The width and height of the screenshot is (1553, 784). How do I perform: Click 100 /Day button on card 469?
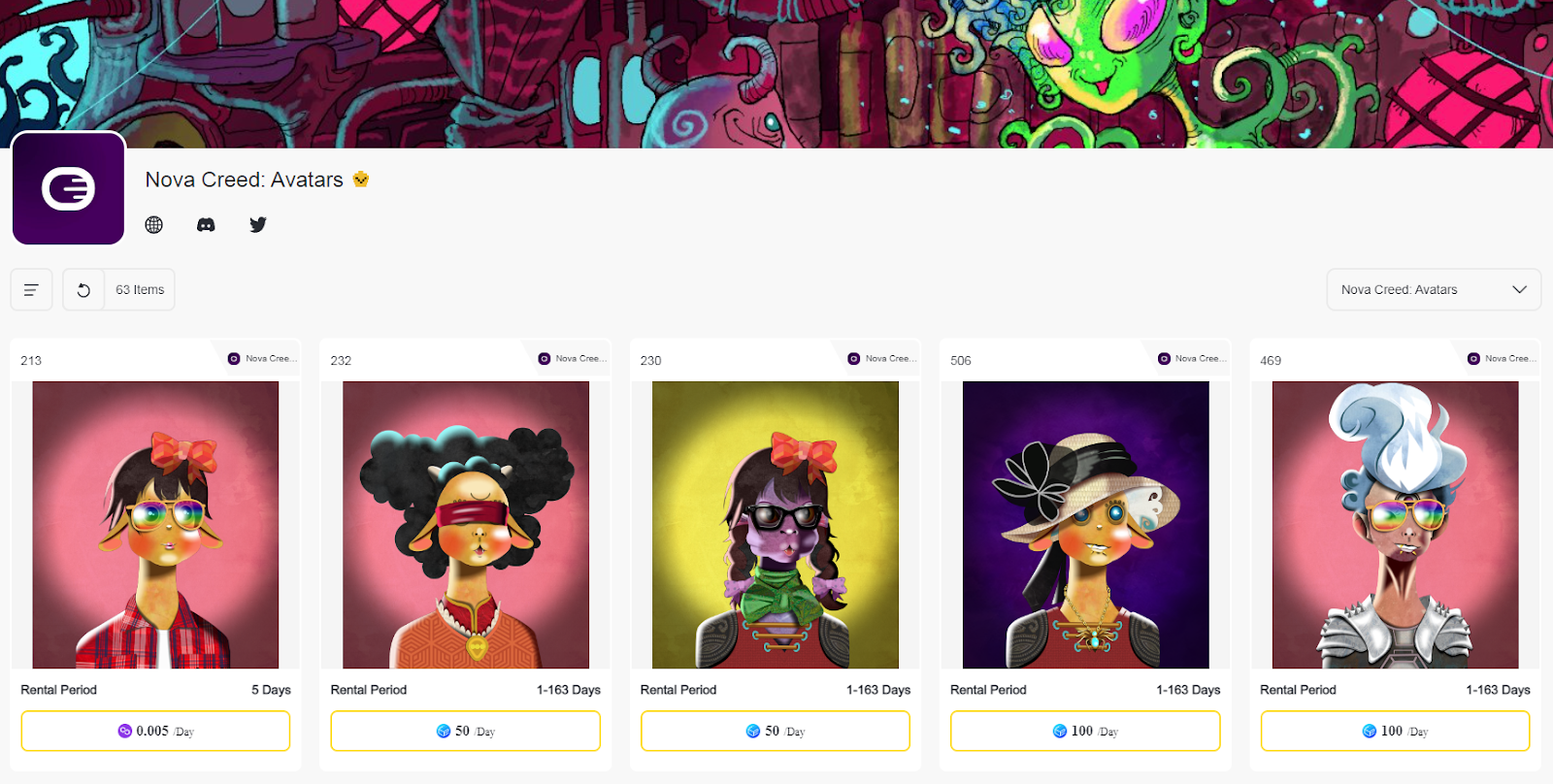coord(1395,732)
